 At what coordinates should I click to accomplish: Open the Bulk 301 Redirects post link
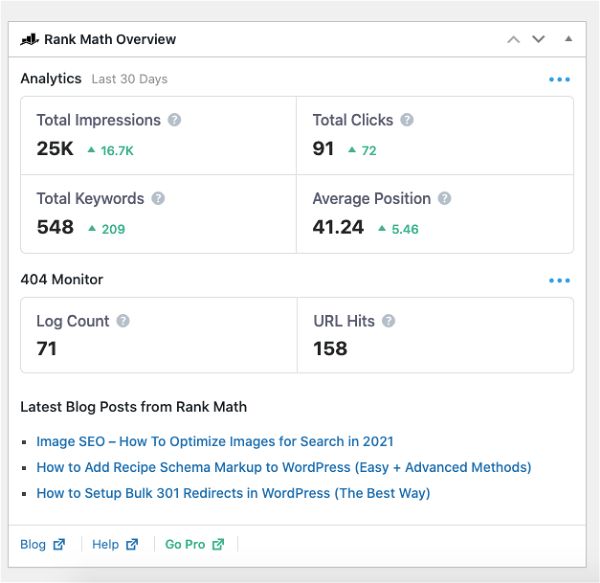233,493
